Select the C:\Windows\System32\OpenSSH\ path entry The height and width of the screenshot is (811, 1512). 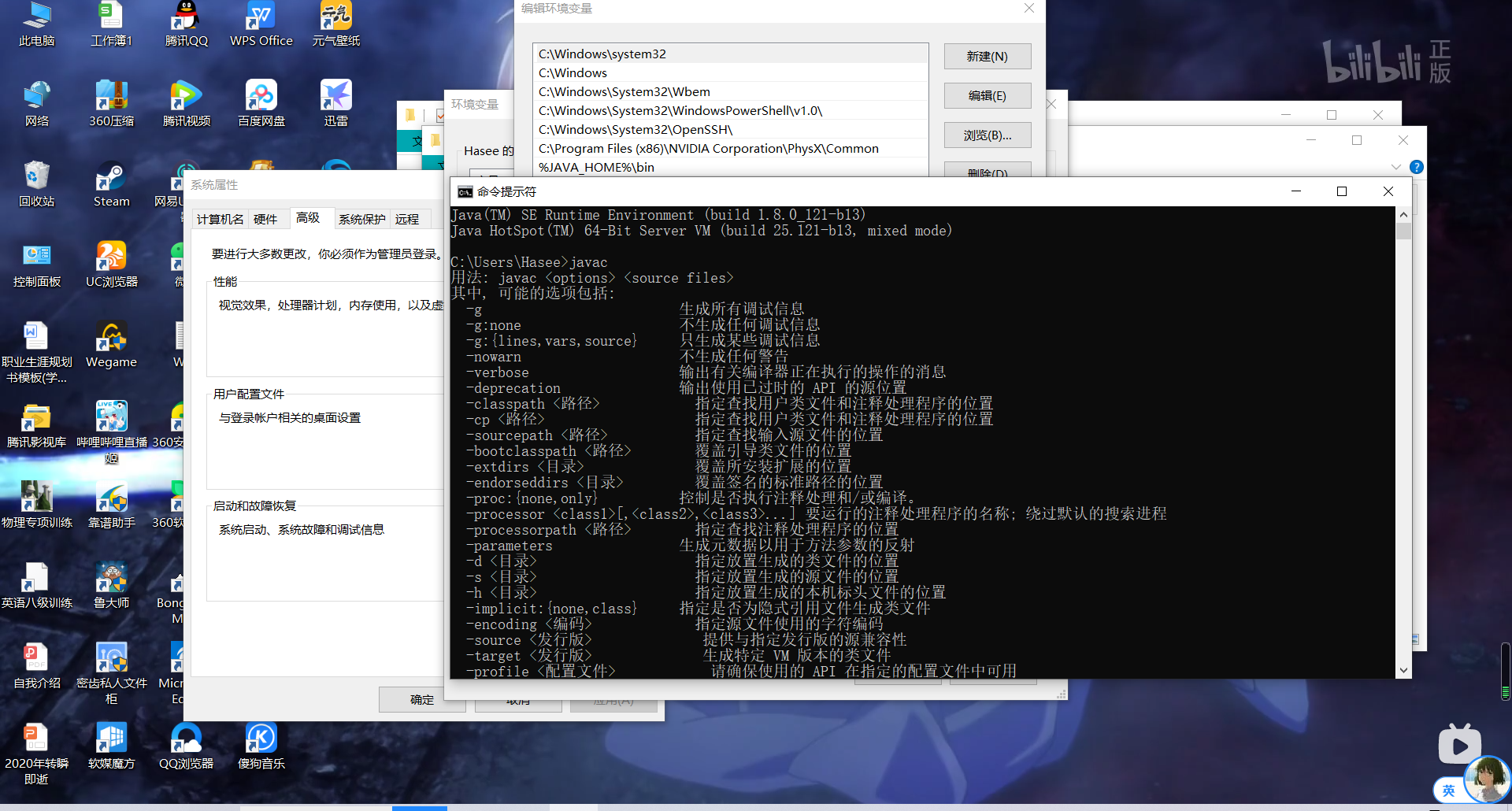tap(731, 129)
